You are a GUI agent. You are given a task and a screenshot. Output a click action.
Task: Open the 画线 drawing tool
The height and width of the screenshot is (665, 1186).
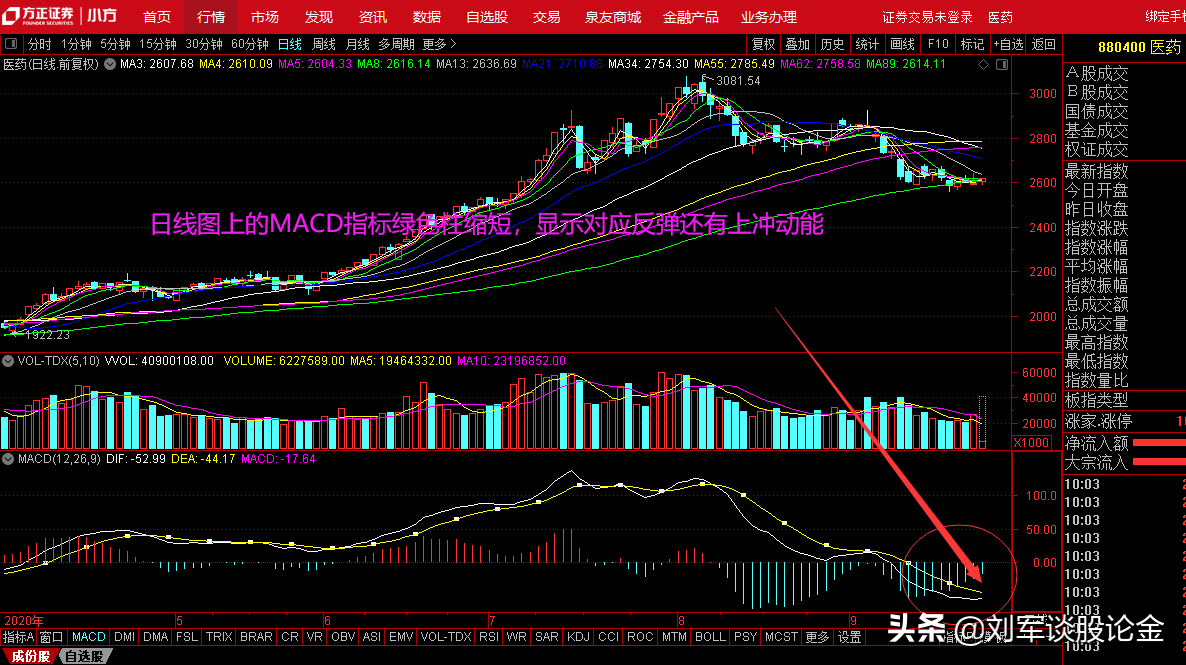click(x=902, y=45)
